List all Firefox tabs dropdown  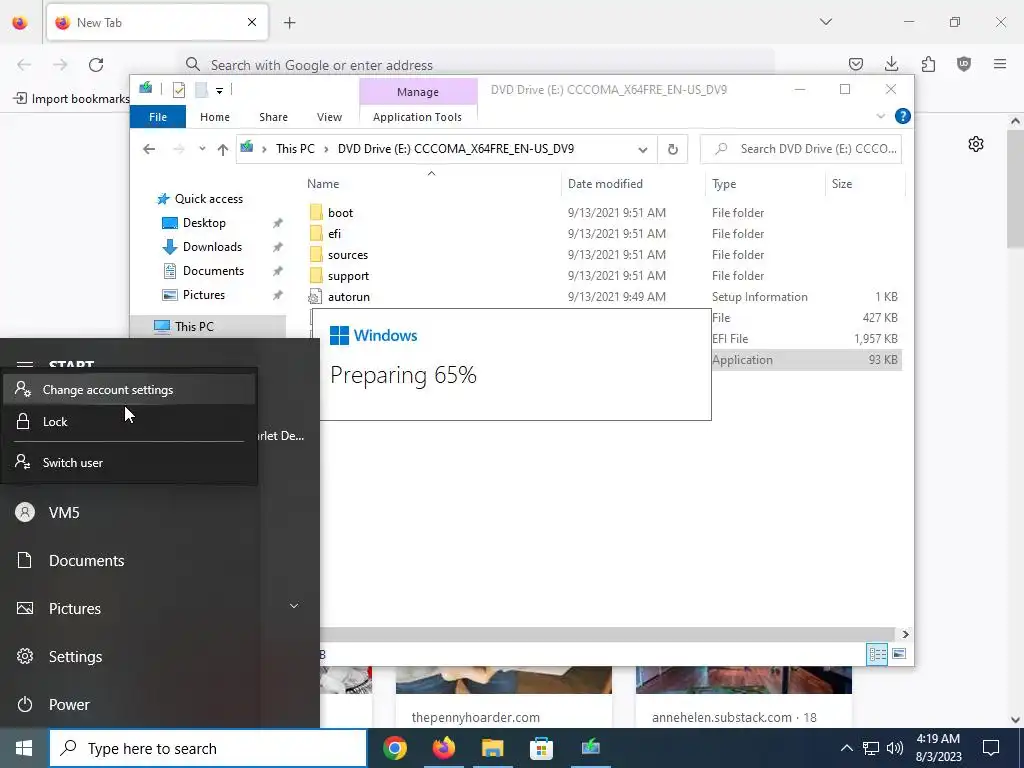coord(825,22)
